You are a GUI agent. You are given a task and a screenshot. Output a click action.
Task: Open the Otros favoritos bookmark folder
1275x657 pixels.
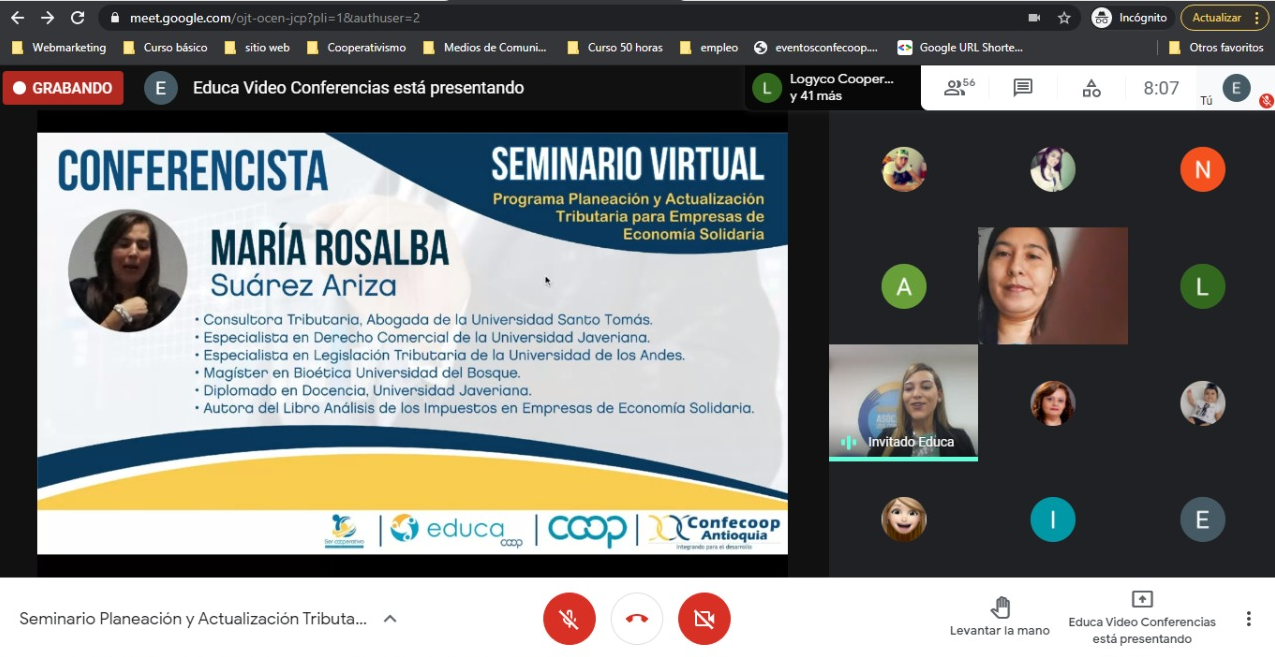[1216, 47]
